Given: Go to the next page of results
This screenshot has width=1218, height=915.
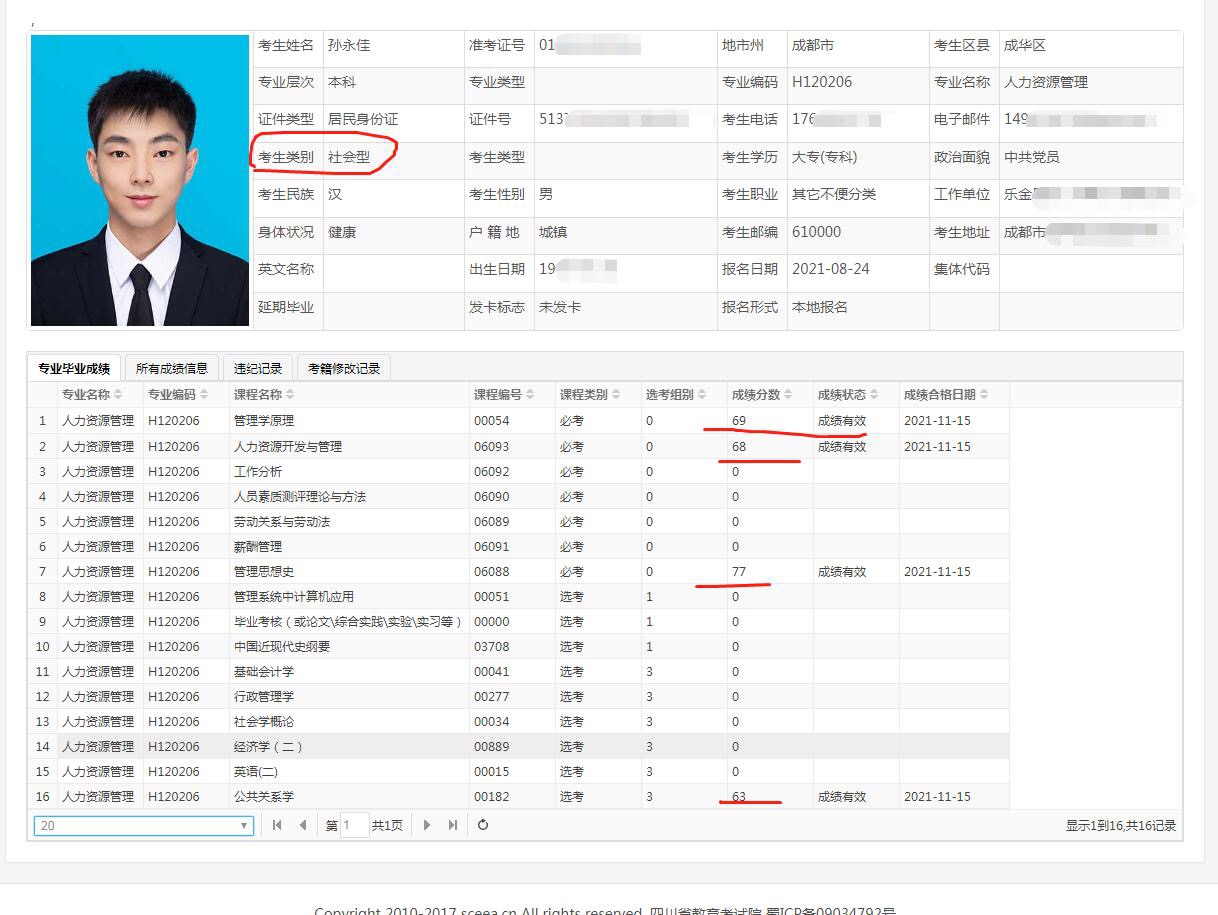Looking at the screenshot, I should (x=427, y=825).
